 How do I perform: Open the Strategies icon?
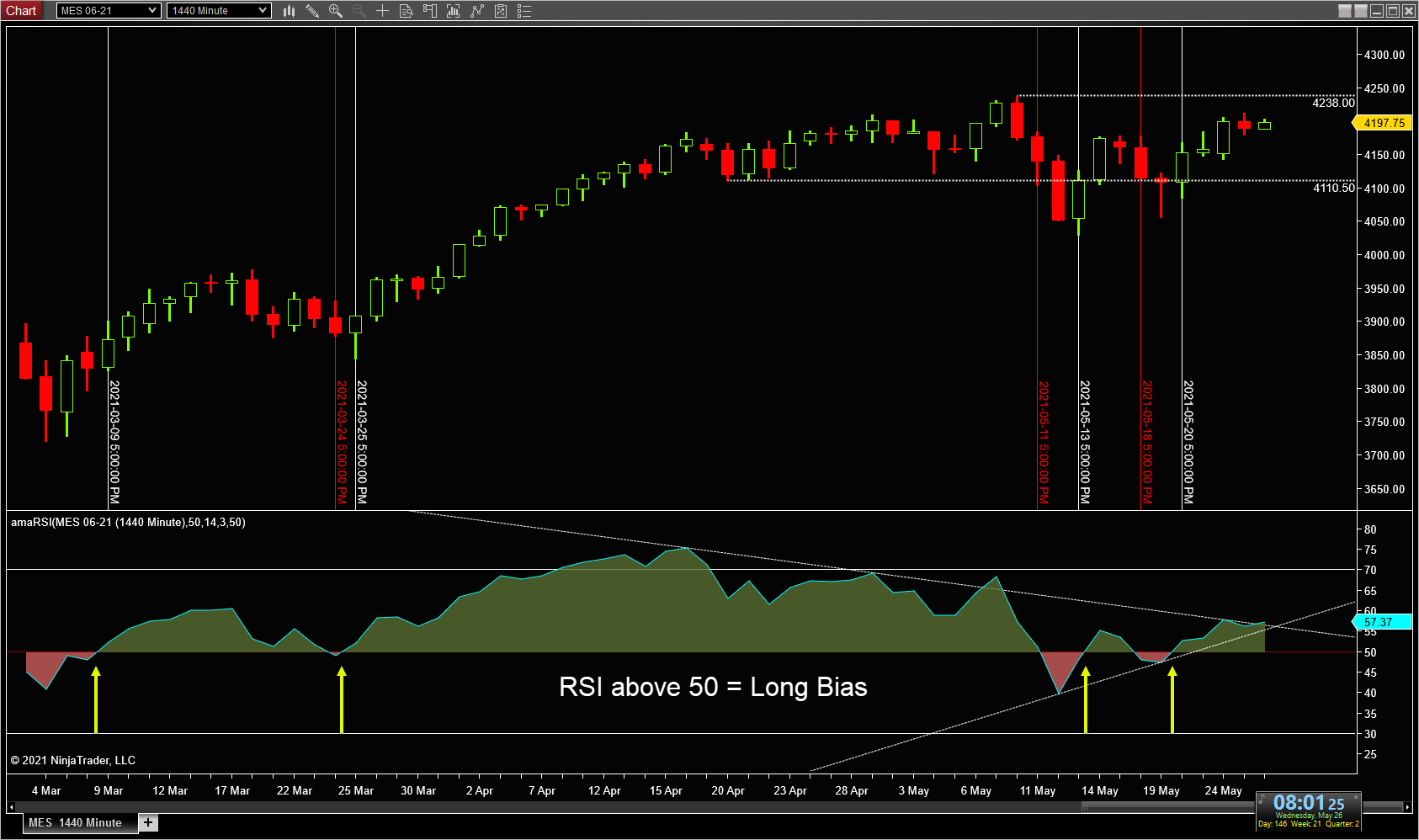(x=501, y=11)
